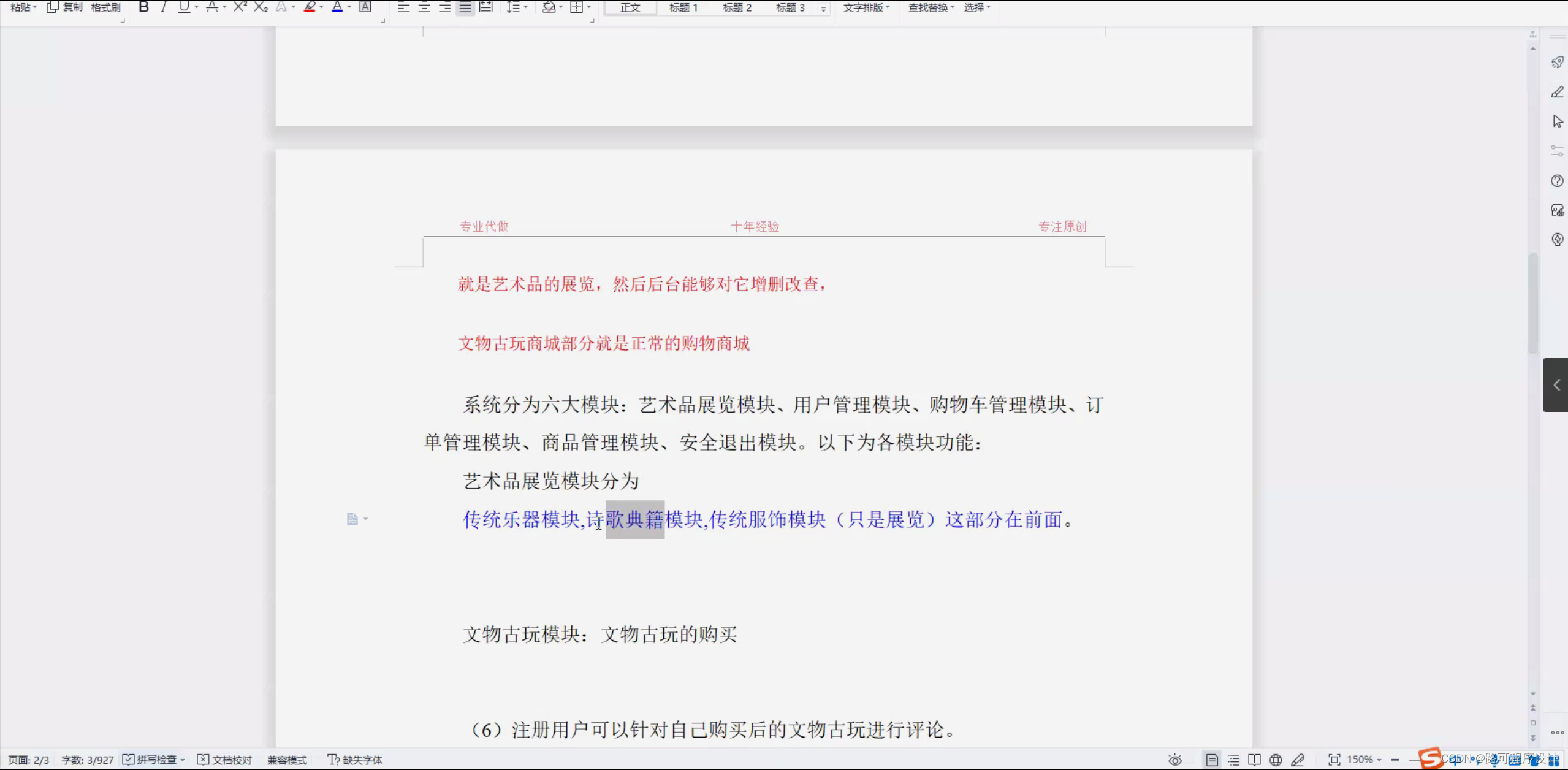This screenshot has height=770, width=1568.
Task: Switch to web layout view
Action: (x=1276, y=760)
